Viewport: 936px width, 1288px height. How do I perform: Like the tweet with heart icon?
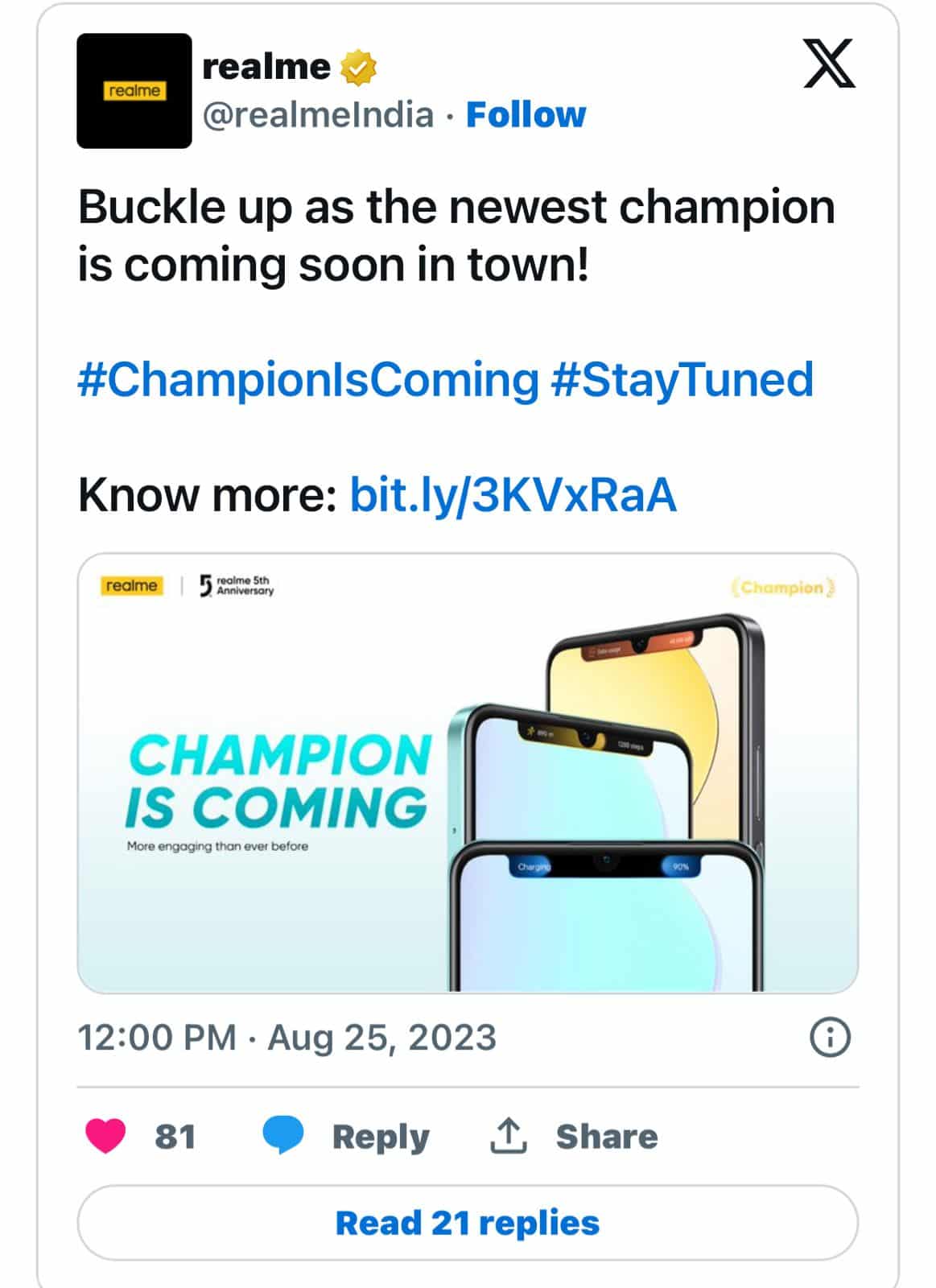click(x=105, y=1137)
